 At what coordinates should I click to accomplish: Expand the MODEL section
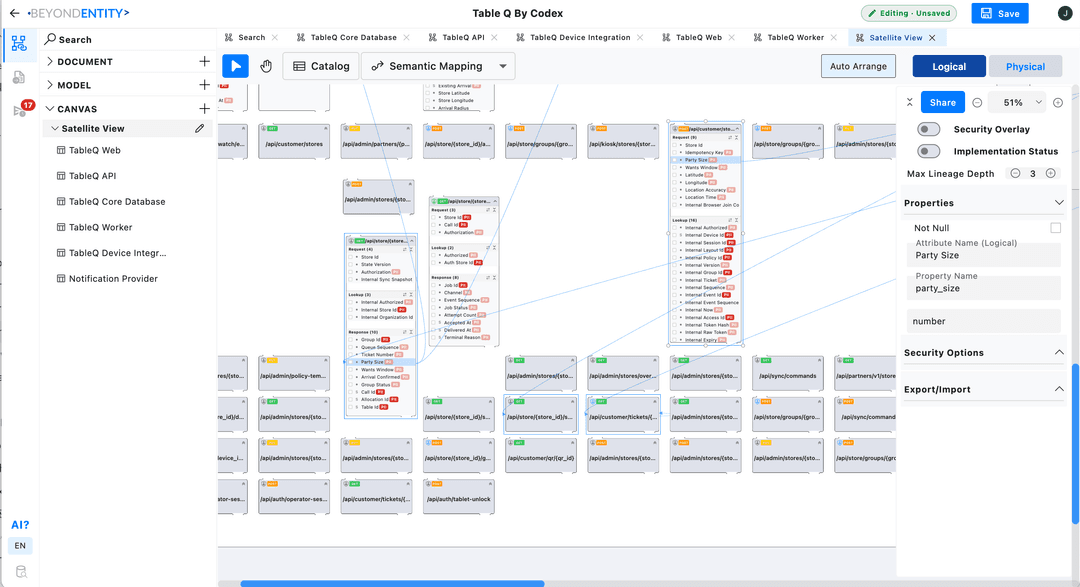50,85
